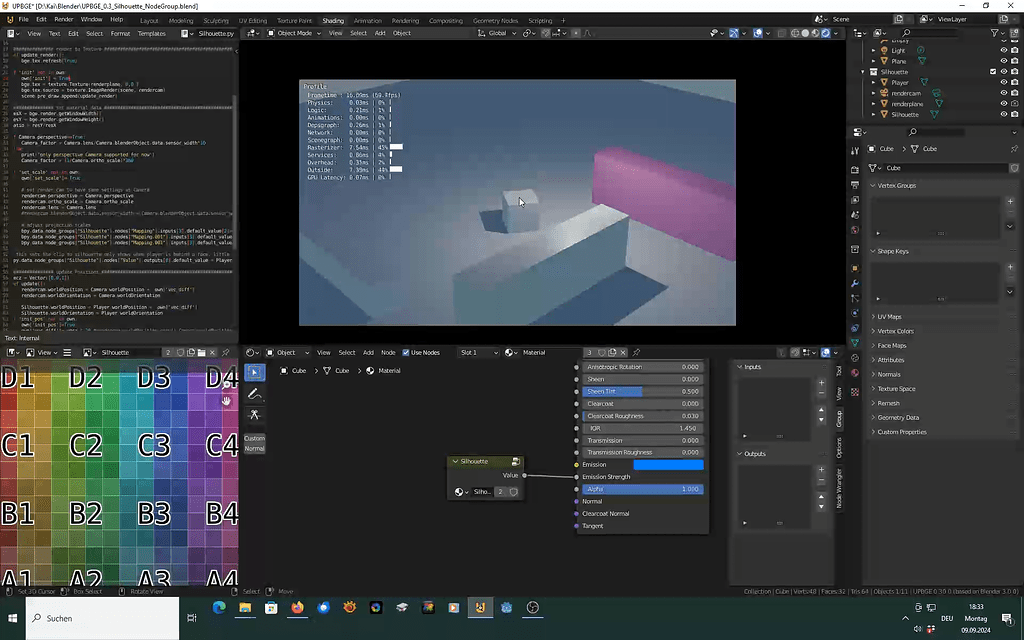Viewport: 1024px width, 640px height.
Task: Add Vertex Group with the plus button
Action: pos(1010,201)
